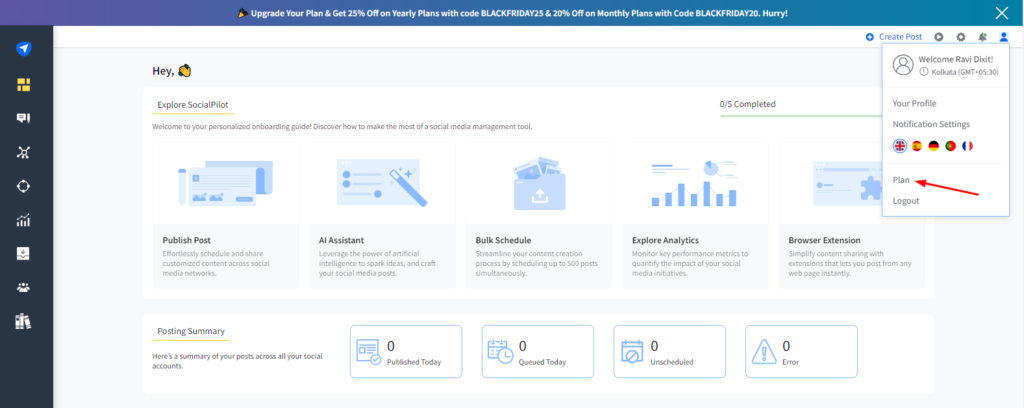
Task: Select the Portuguese flag language
Action: pos(951,146)
